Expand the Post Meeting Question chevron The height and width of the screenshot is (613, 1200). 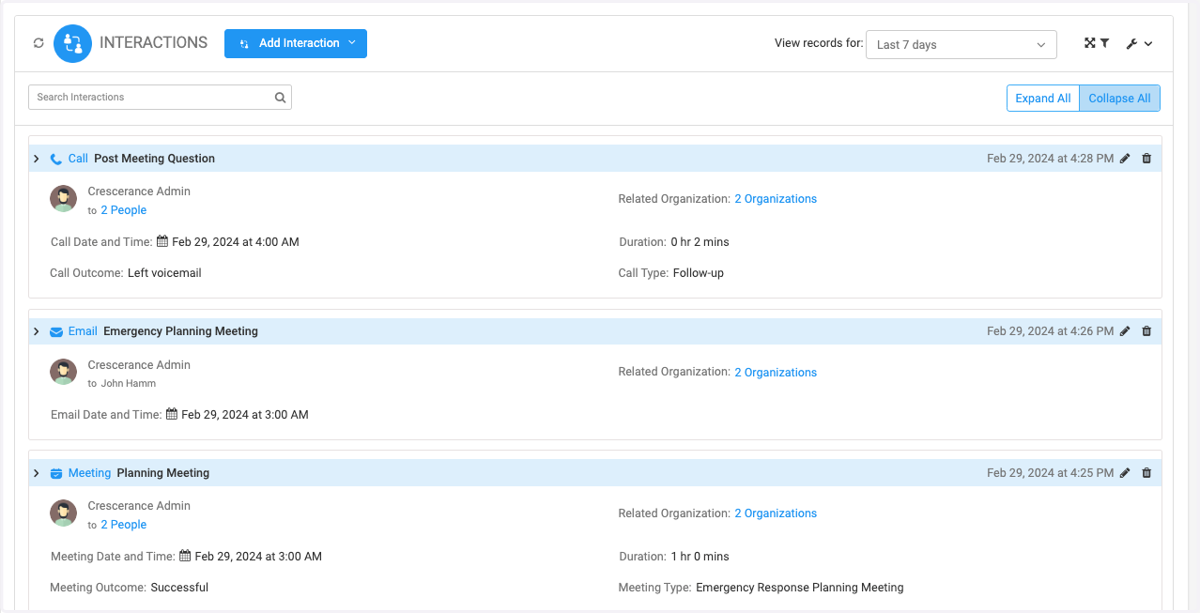(x=36, y=158)
